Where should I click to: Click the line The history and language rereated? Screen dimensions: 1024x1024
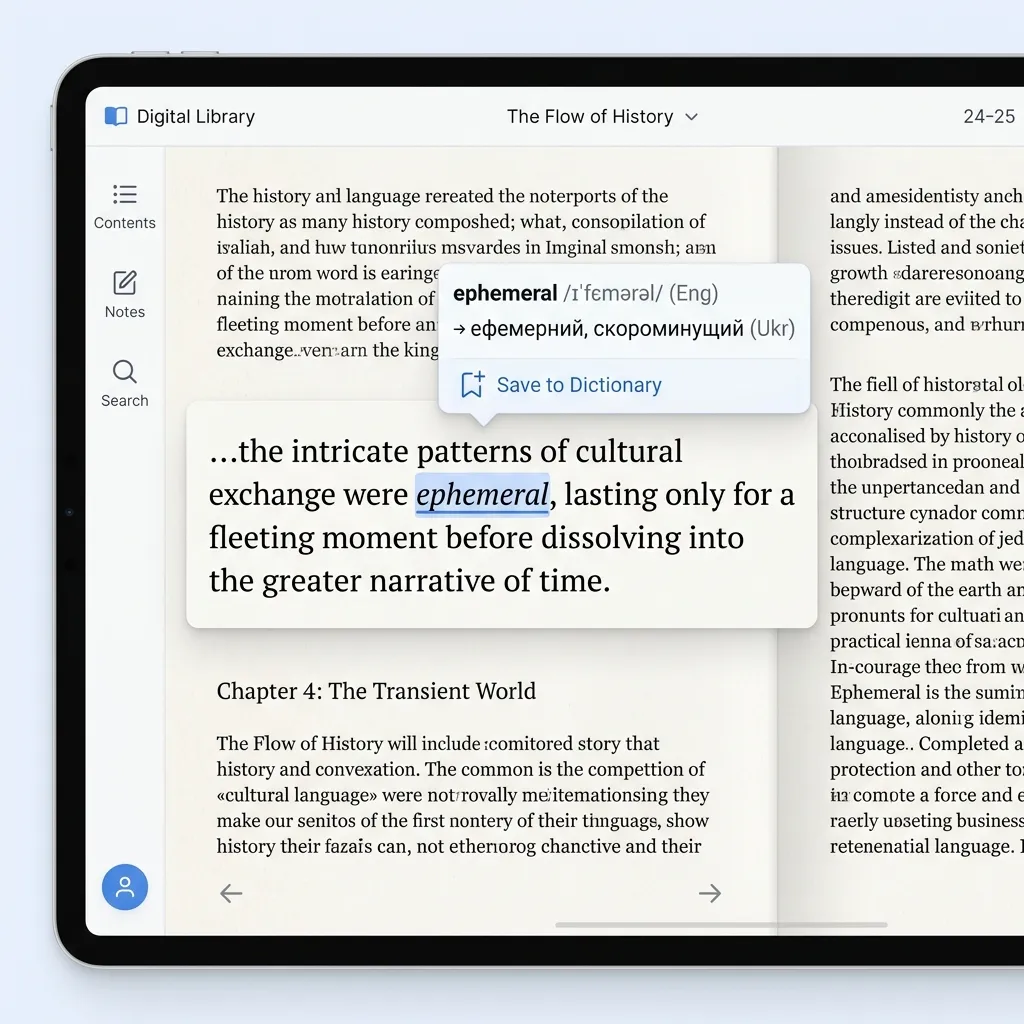coord(442,196)
